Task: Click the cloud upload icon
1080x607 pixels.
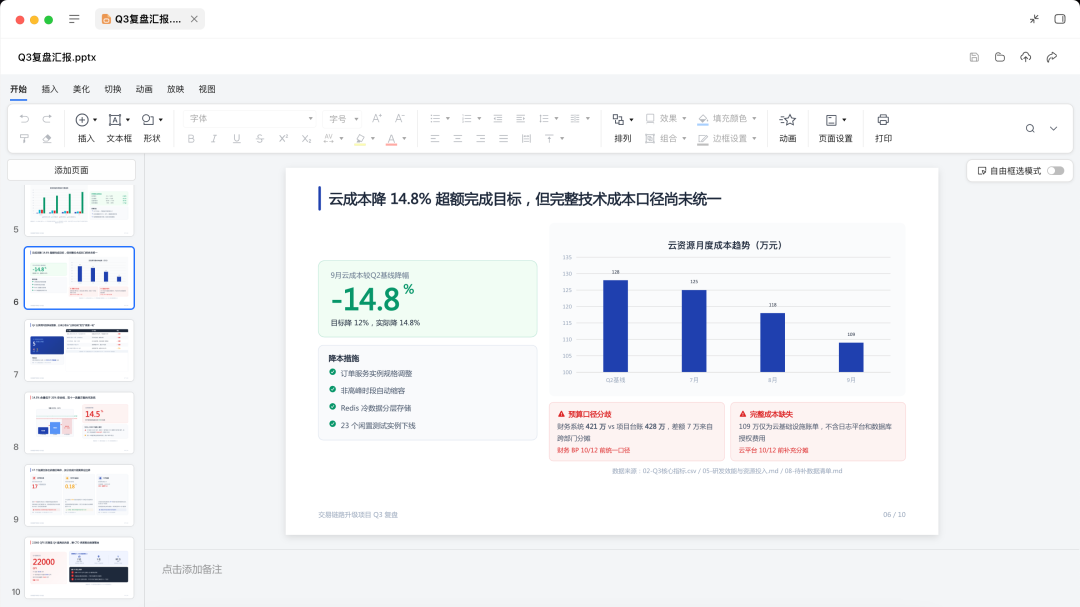Action: (1026, 57)
